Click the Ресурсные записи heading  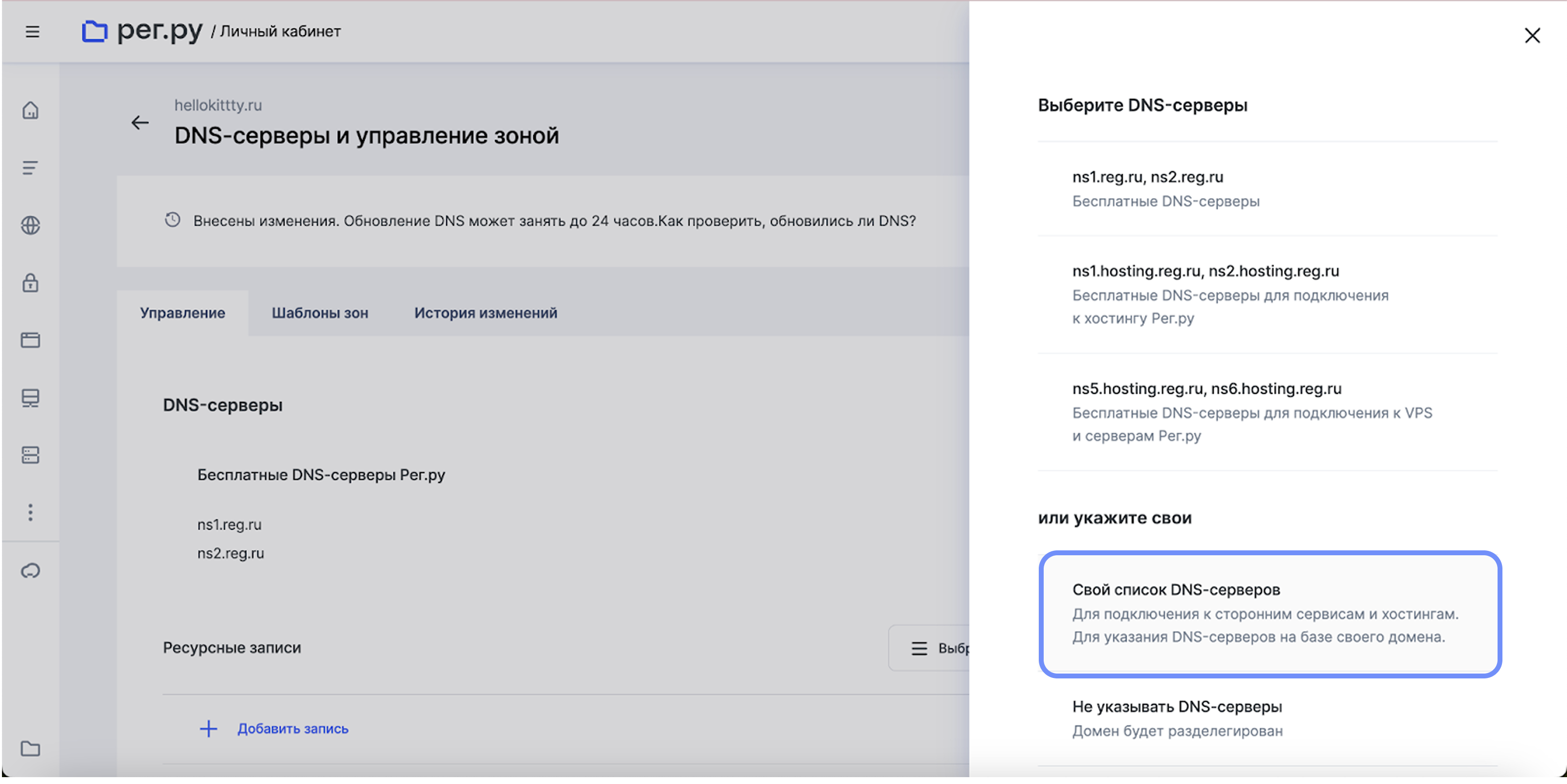click(232, 648)
